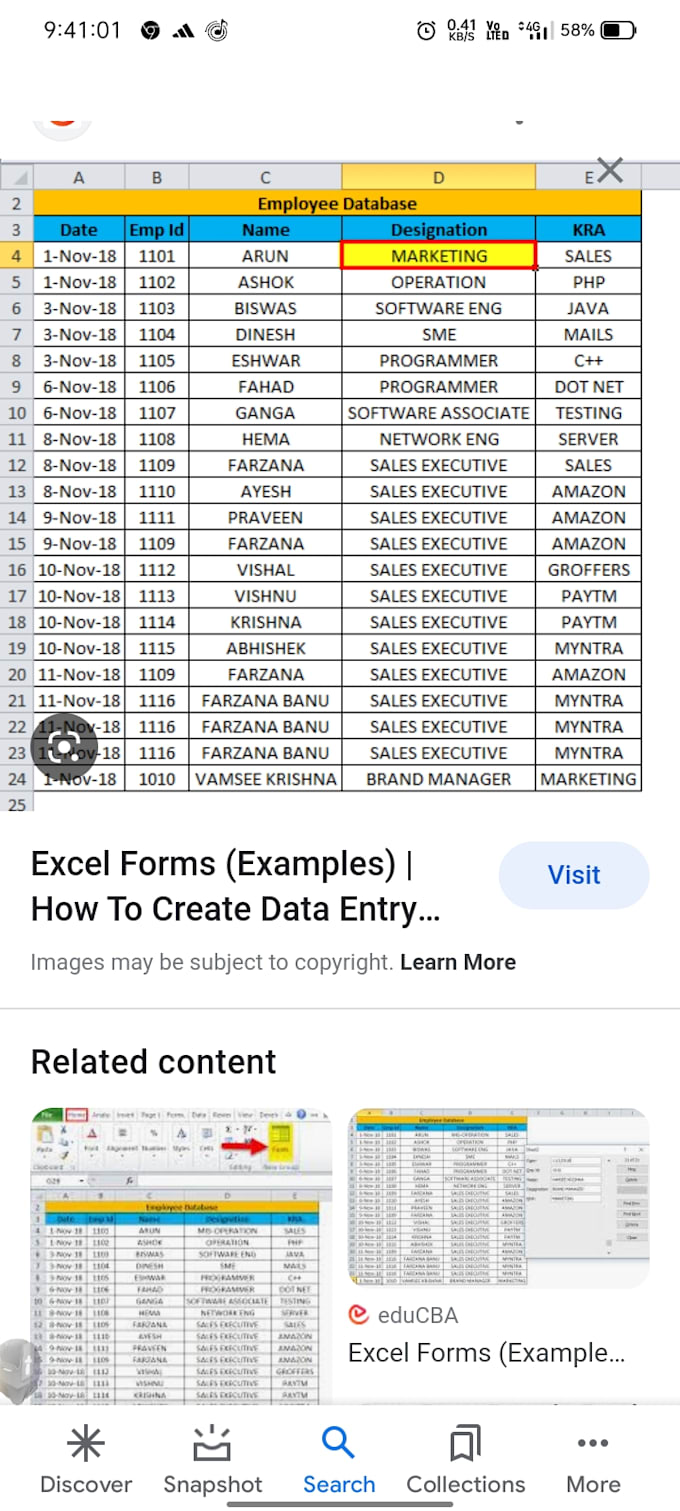This screenshot has width=680, height=1511.
Task: Close the image preview with the X
Action: point(608,171)
